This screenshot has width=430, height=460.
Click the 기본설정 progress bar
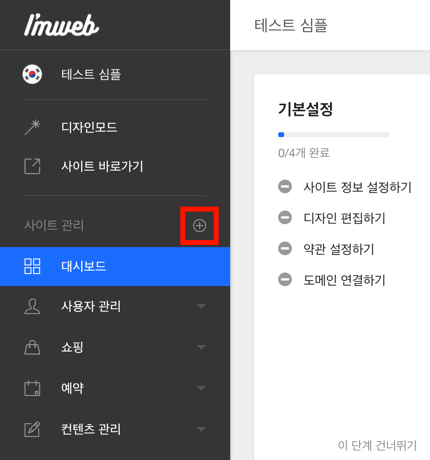click(x=333, y=135)
